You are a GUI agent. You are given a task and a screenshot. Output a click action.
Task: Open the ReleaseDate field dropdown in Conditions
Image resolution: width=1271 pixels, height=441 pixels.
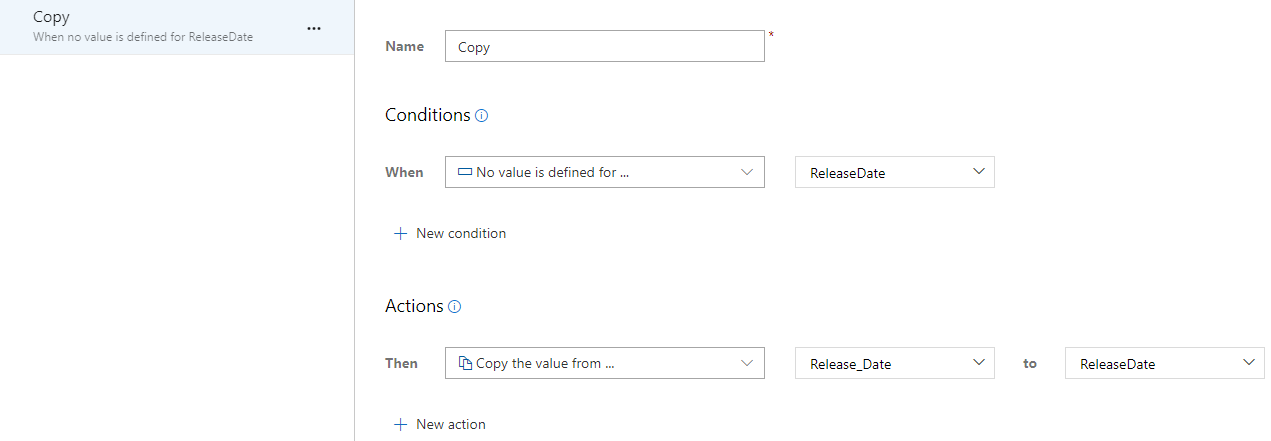894,173
